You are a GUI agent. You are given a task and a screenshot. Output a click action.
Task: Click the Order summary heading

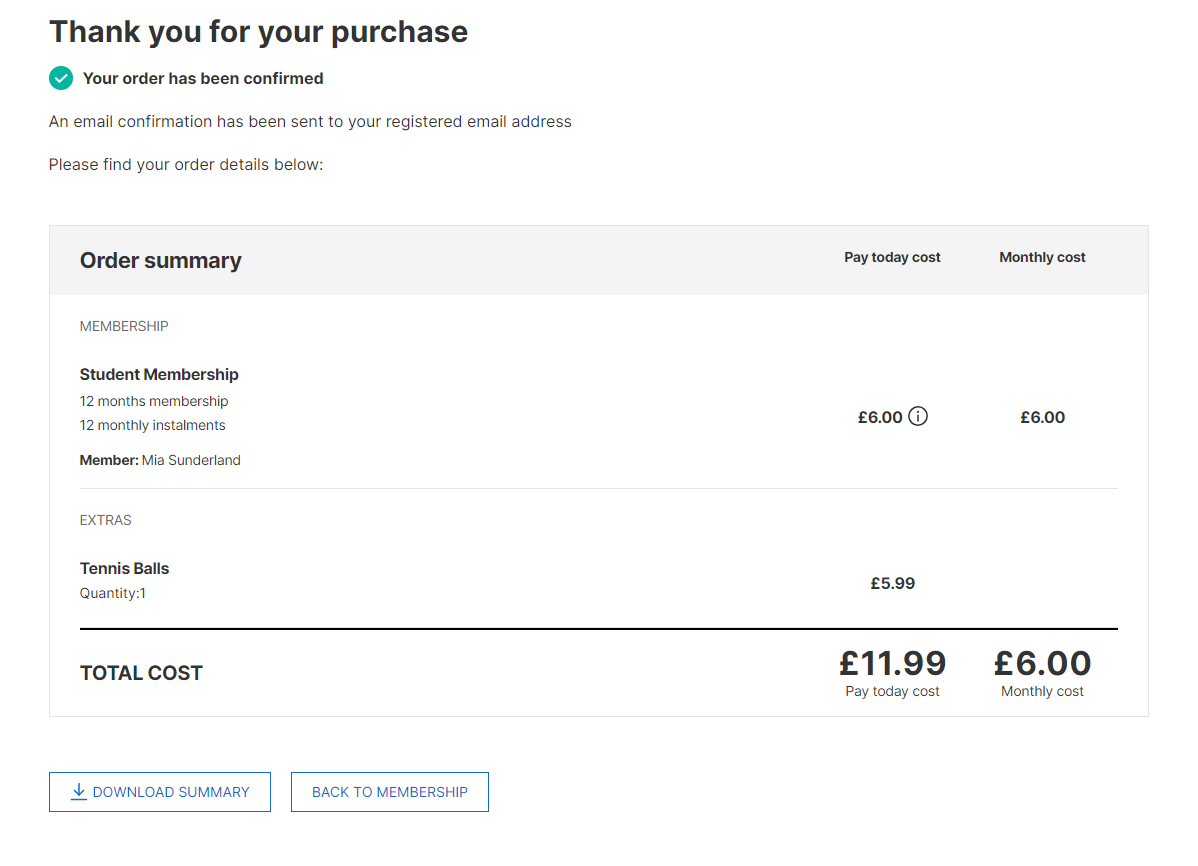[x=160, y=261]
